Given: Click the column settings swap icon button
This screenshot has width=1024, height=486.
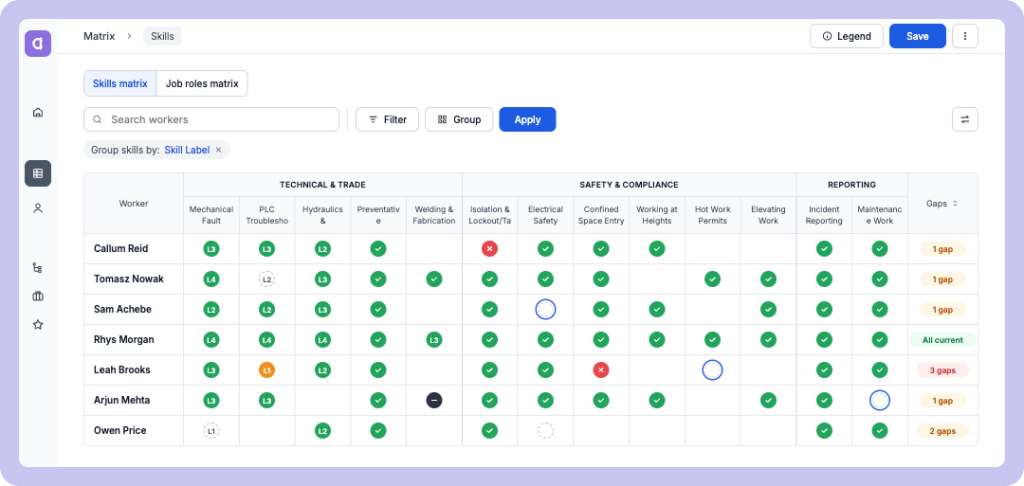Looking at the screenshot, I should 965,120.
